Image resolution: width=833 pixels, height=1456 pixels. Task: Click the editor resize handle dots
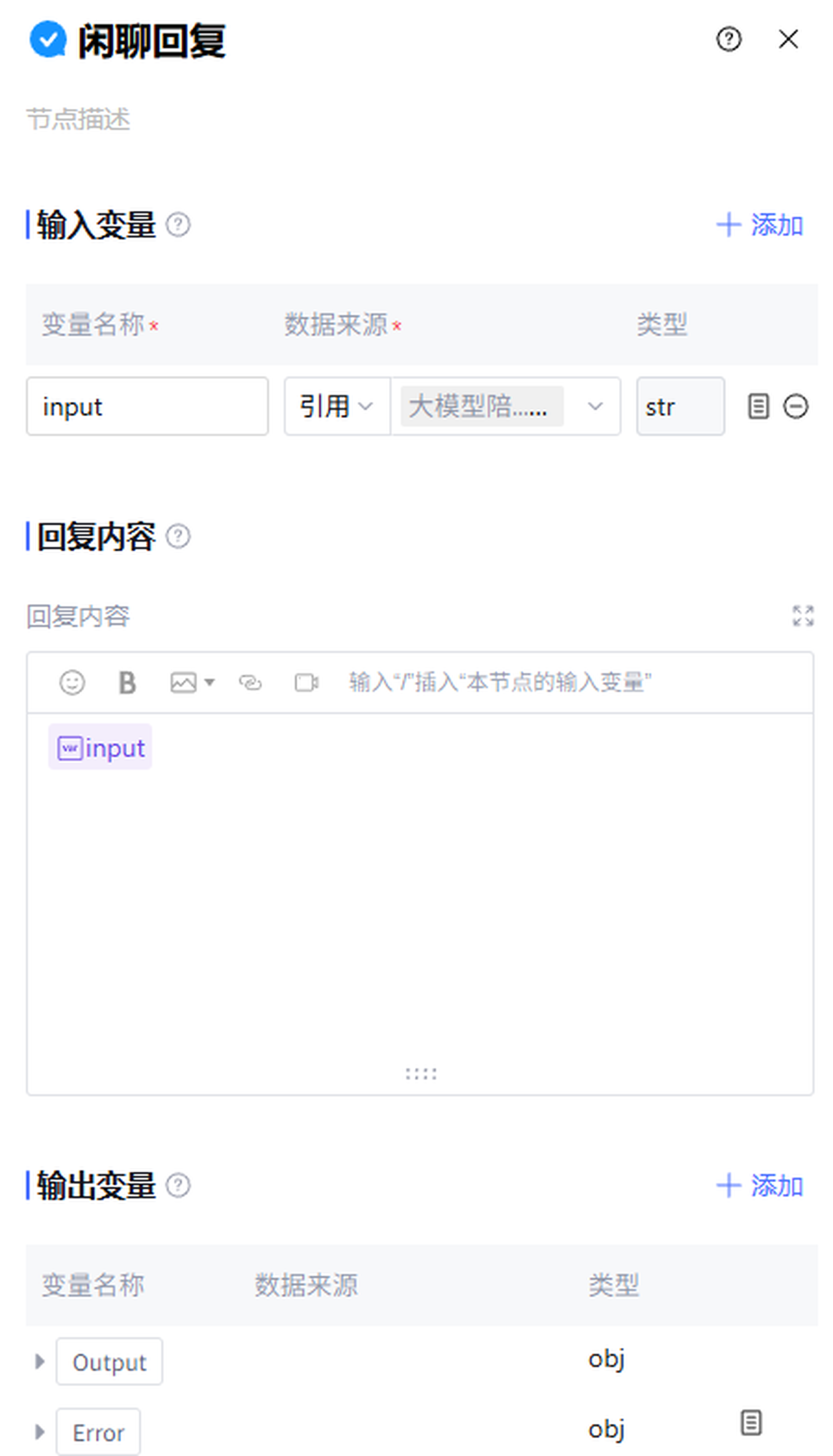(x=421, y=1074)
